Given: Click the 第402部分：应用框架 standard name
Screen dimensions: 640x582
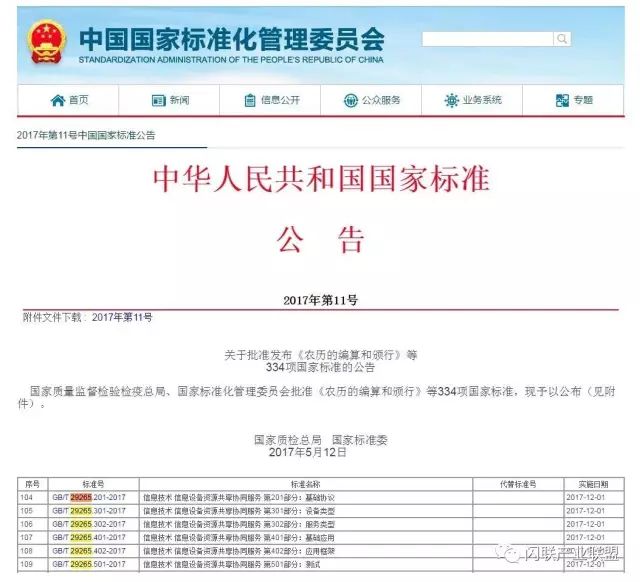Looking at the screenshot, I should click(299, 551).
